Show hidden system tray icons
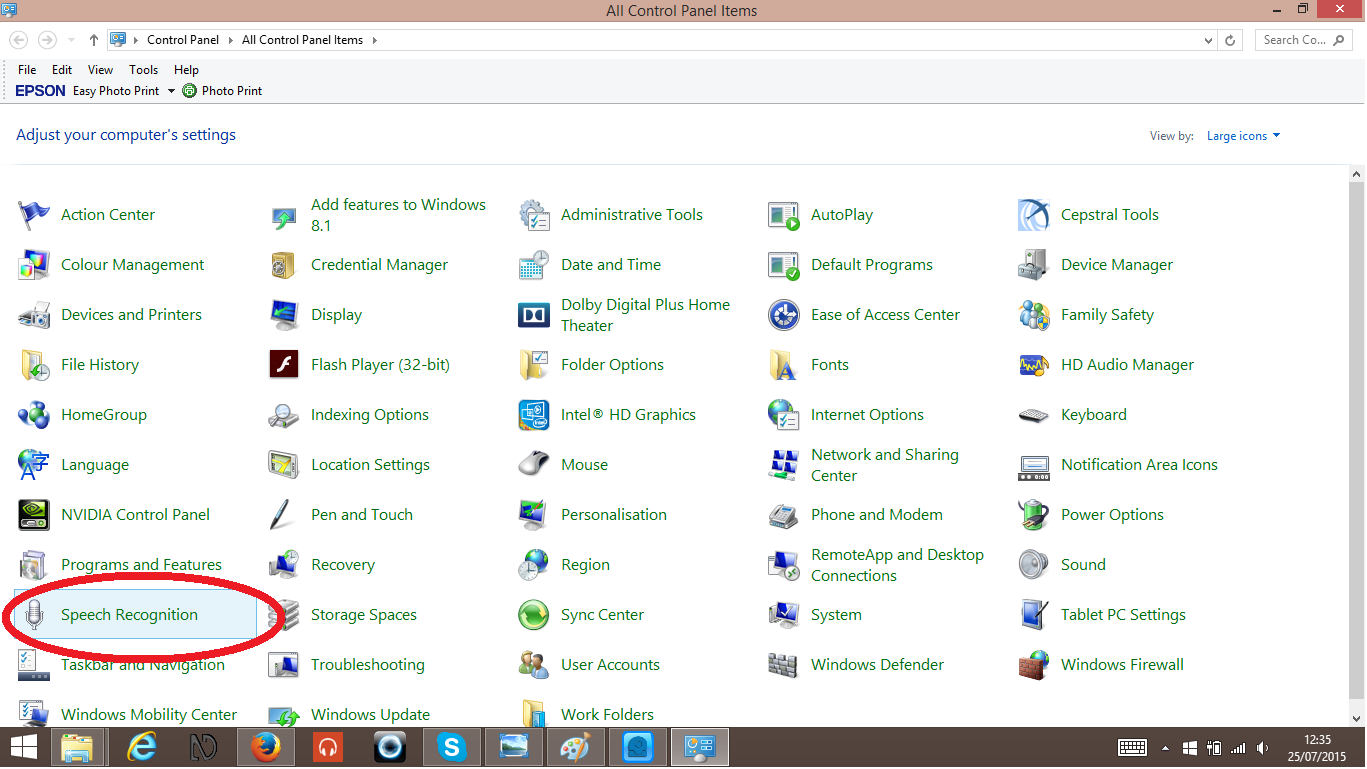 coord(1164,748)
